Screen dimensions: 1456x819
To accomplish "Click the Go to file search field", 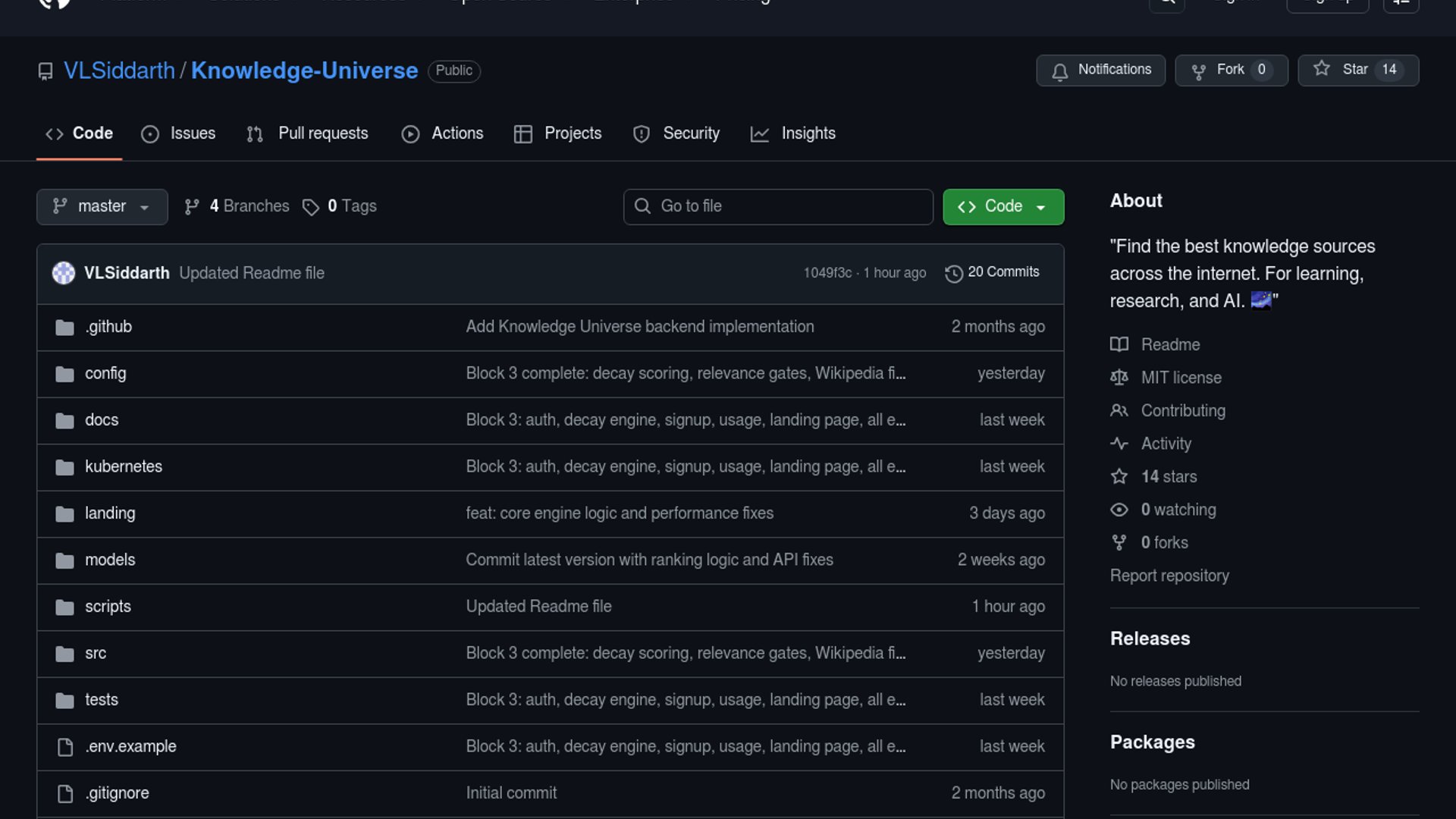I will 778,206.
